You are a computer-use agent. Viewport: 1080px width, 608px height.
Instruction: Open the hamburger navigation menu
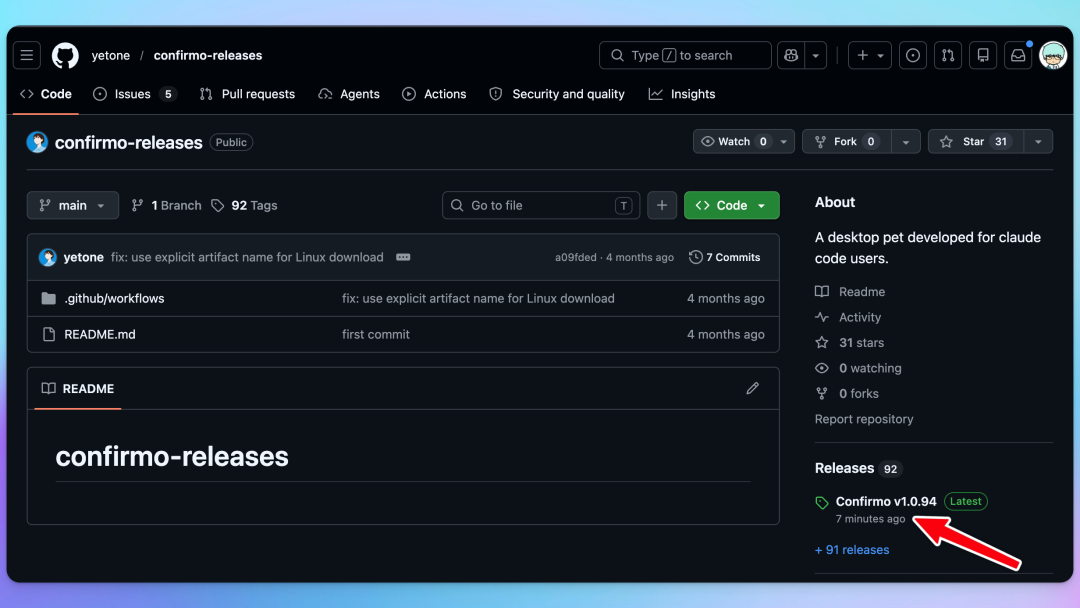tap(27, 55)
